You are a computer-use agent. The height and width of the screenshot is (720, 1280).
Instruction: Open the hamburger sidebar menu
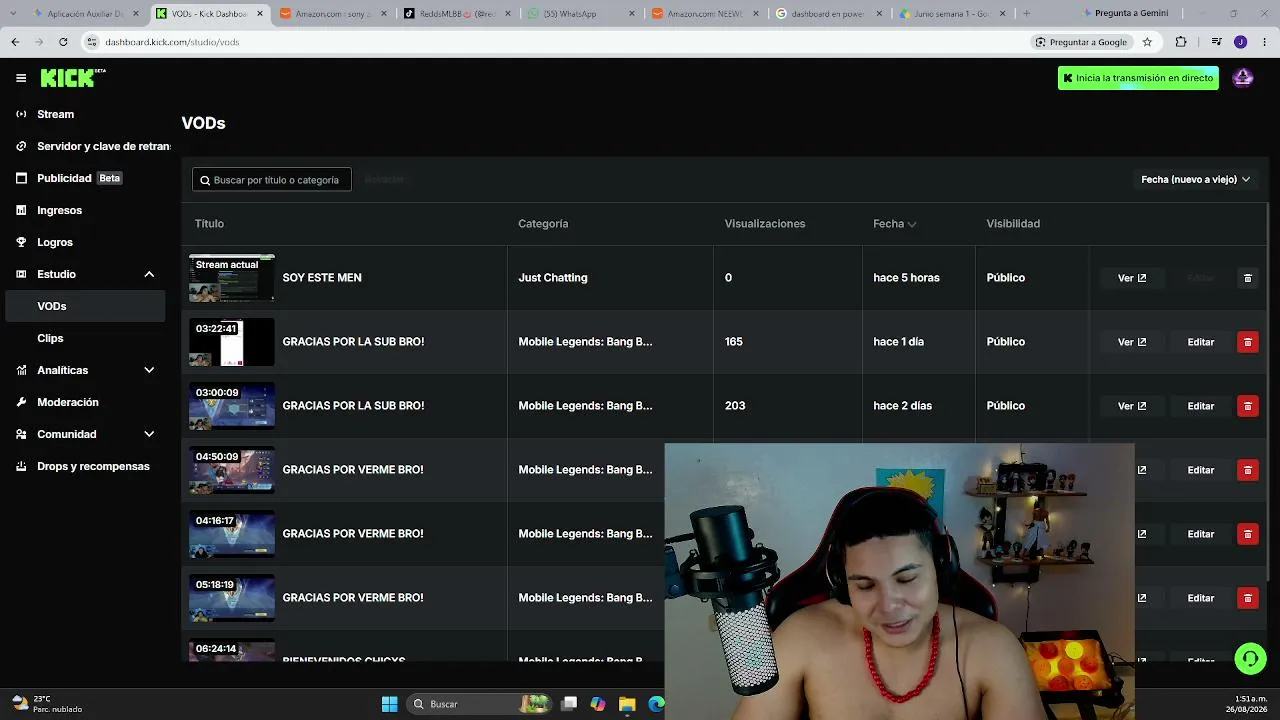point(21,78)
